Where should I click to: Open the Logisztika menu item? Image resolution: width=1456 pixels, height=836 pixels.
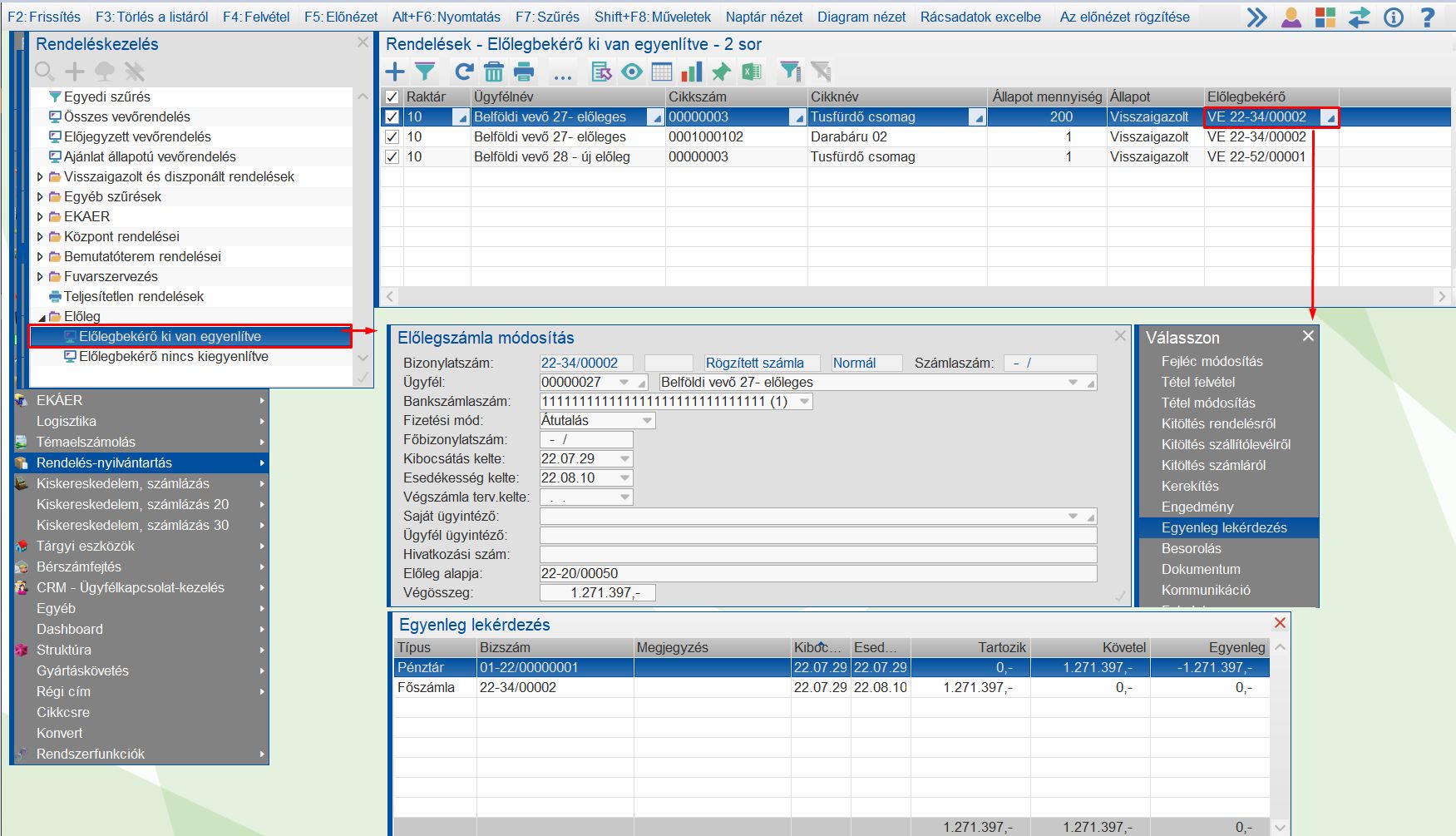67,421
